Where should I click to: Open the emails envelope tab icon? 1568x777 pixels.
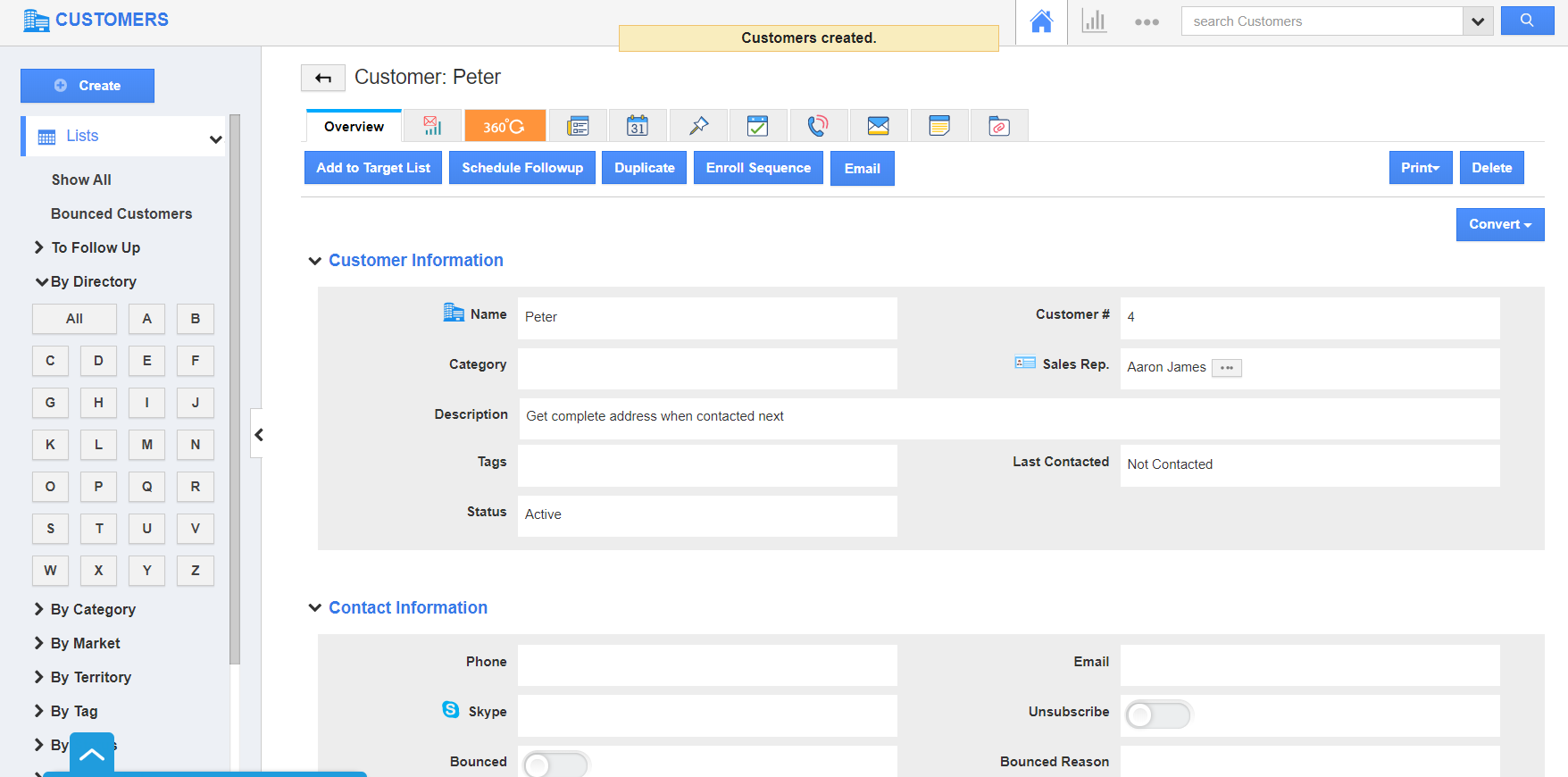coord(878,126)
